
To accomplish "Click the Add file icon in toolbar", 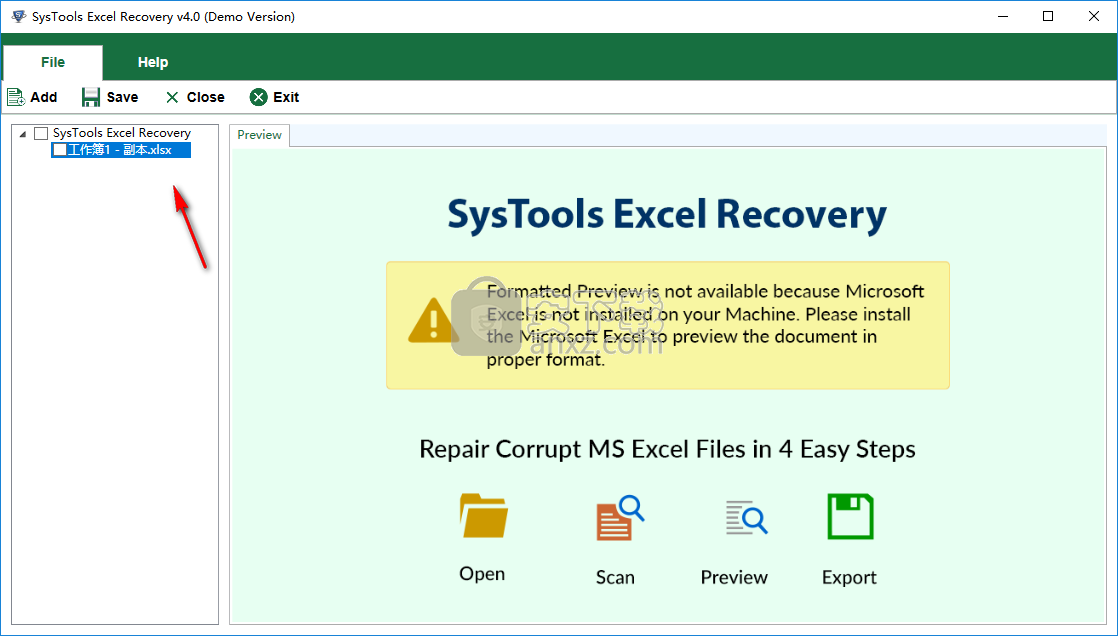I will (16, 97).
